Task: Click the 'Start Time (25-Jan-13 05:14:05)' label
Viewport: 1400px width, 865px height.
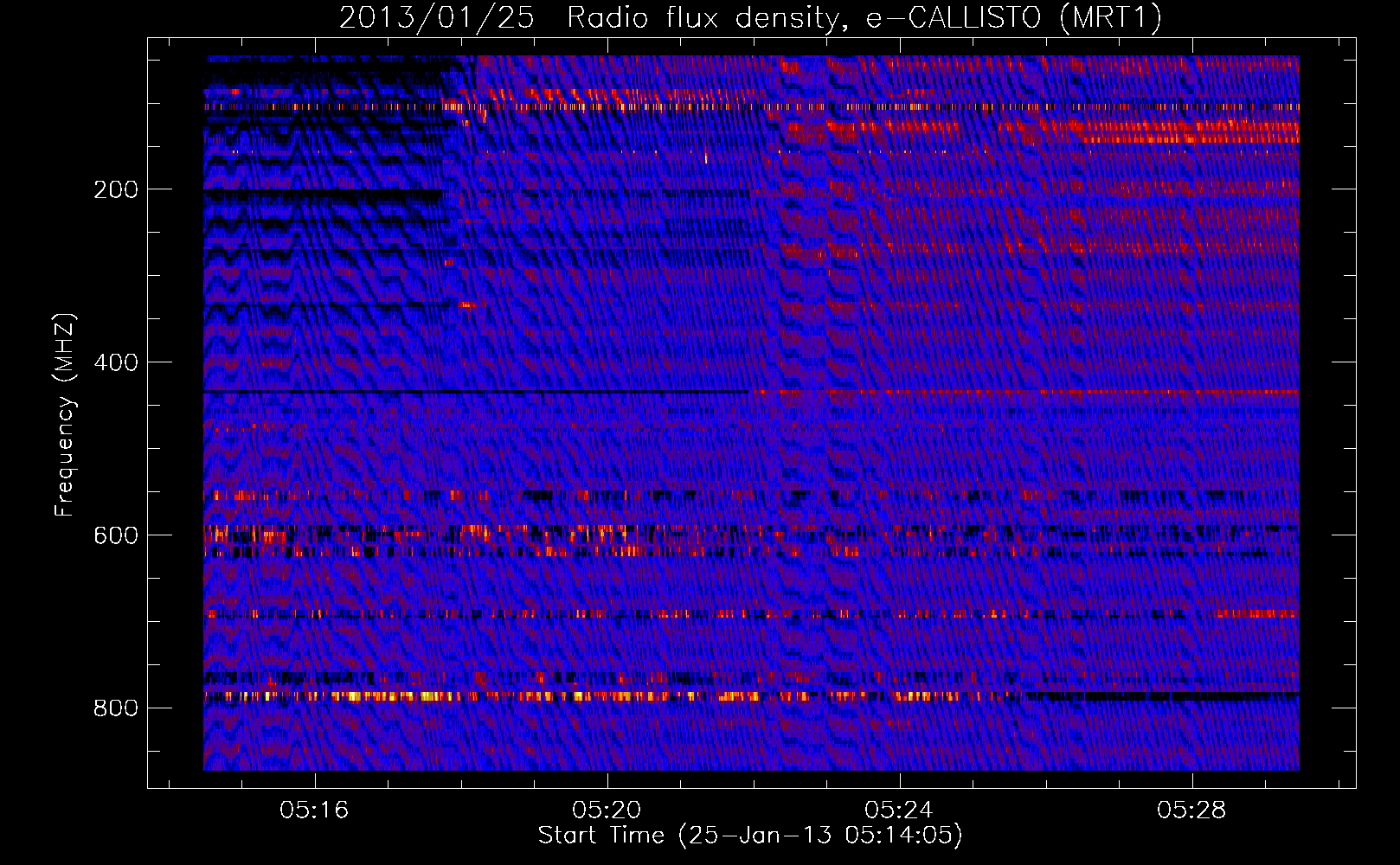Action: pos(750,836)
